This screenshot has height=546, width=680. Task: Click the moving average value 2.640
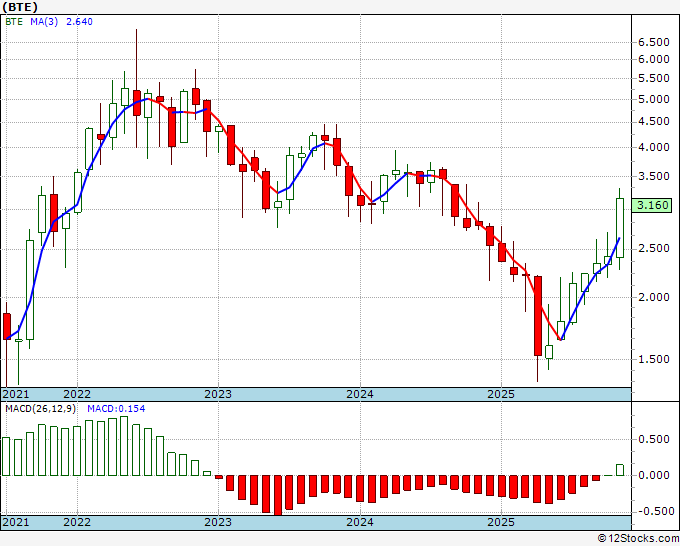click(x=79, y=22)
